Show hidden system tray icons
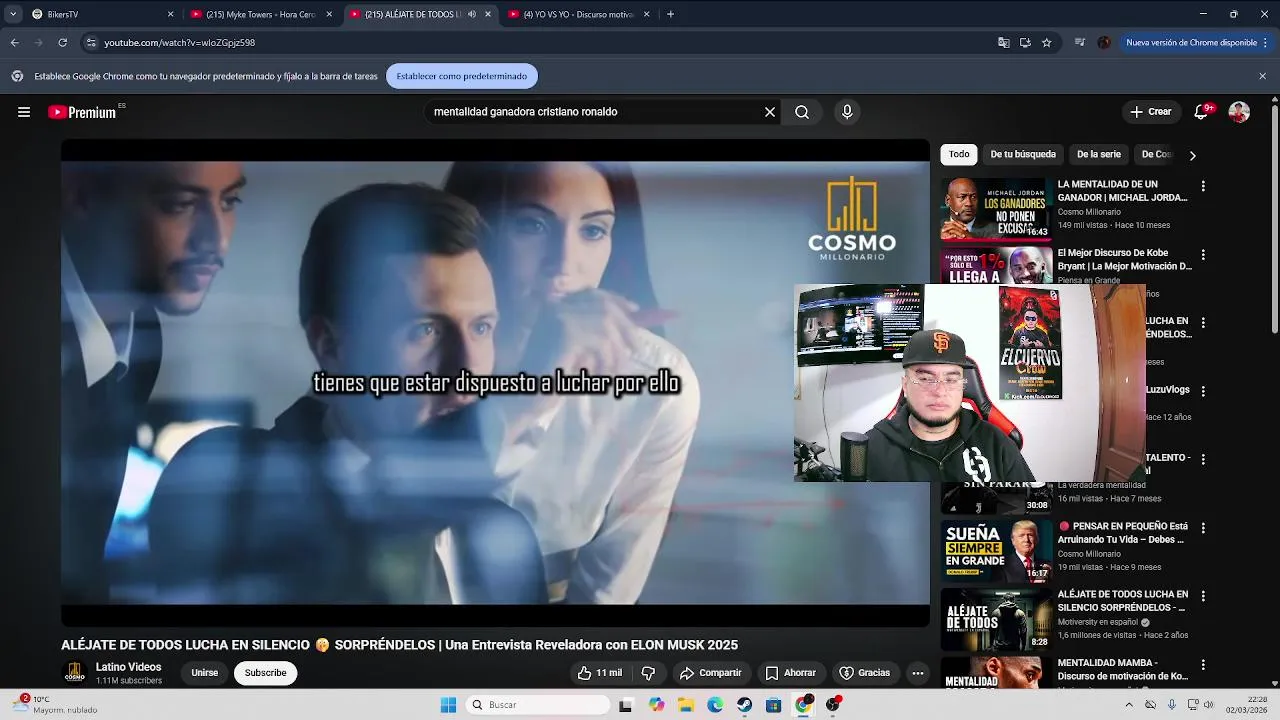The height and width of the screenshot is (720, 1280). (1130, 705)
